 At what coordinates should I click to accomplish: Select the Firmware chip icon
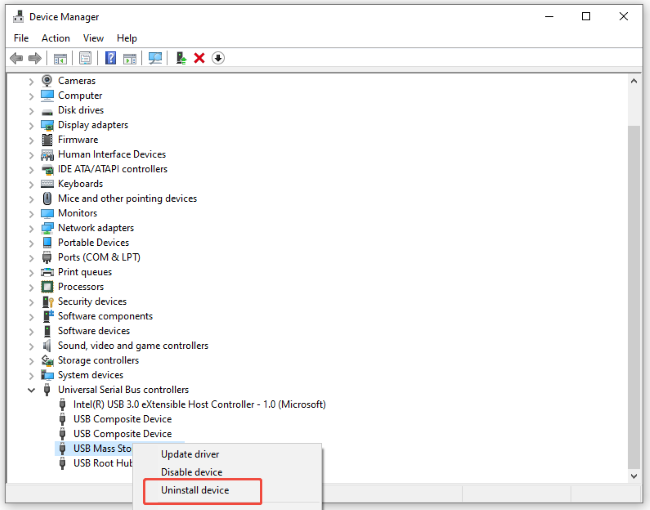[47, 140]
